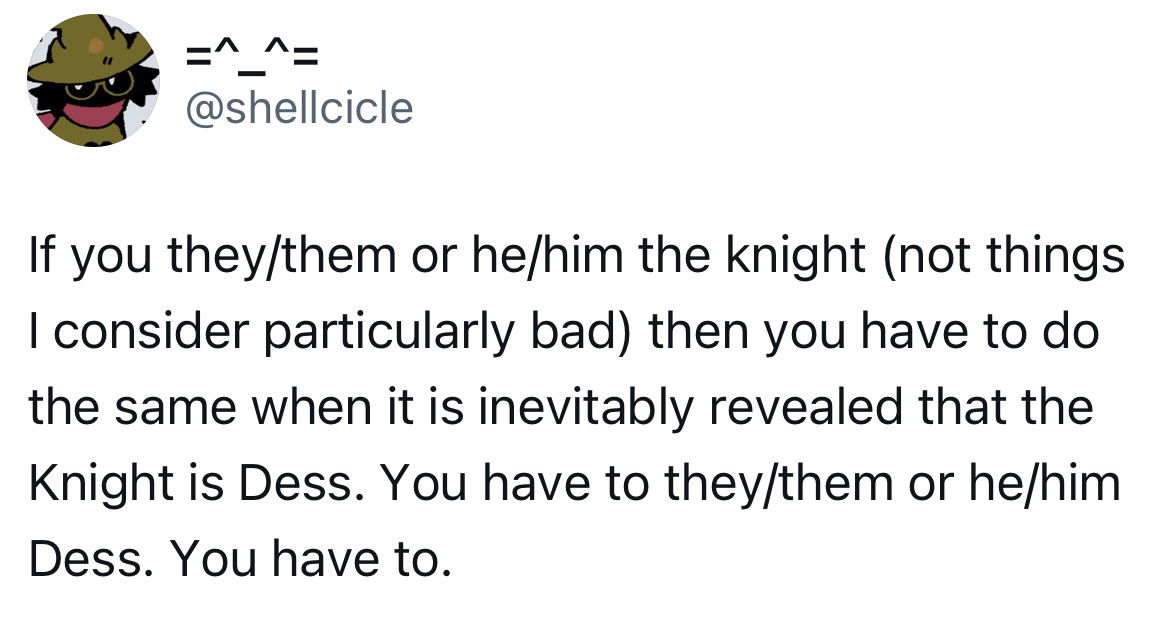Open the profile avatar with the green hat

(93, 80)
